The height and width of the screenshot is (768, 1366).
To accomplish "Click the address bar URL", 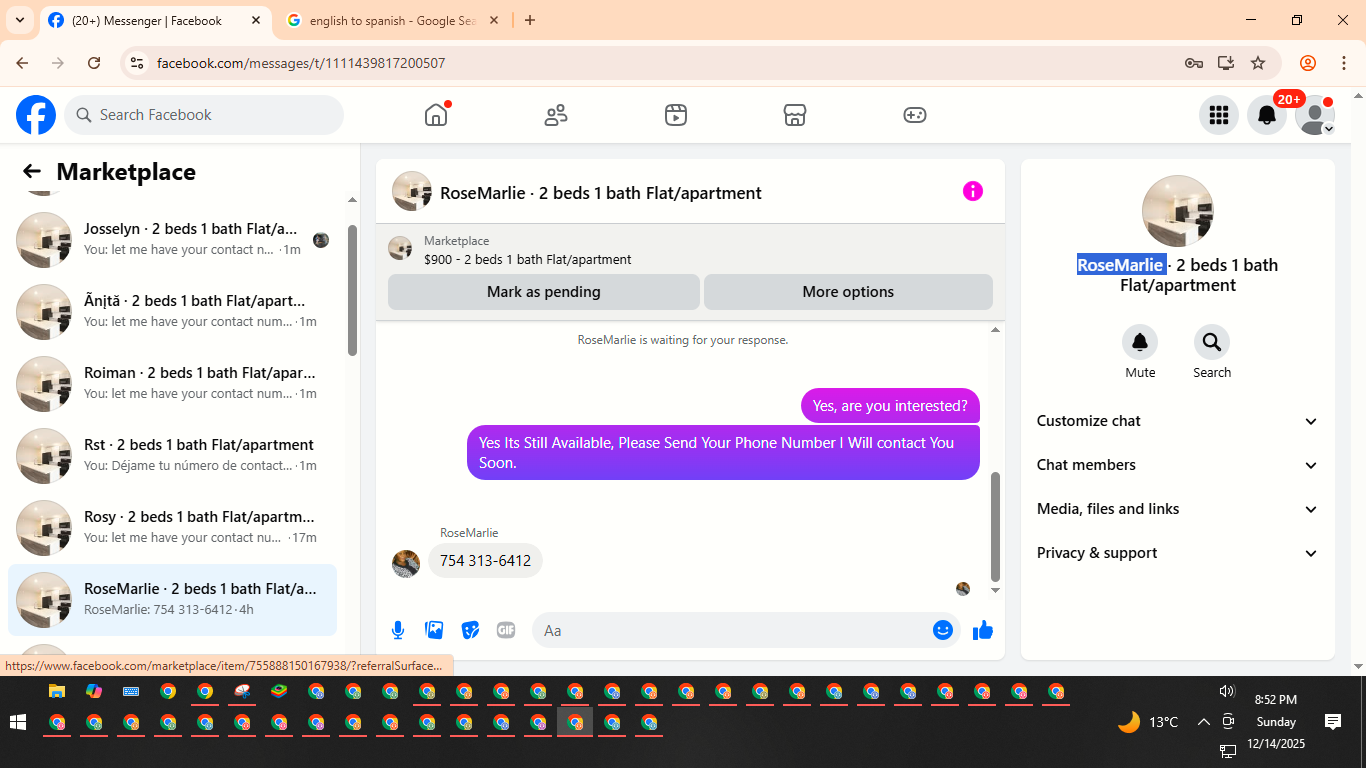I will coord(301,63).
